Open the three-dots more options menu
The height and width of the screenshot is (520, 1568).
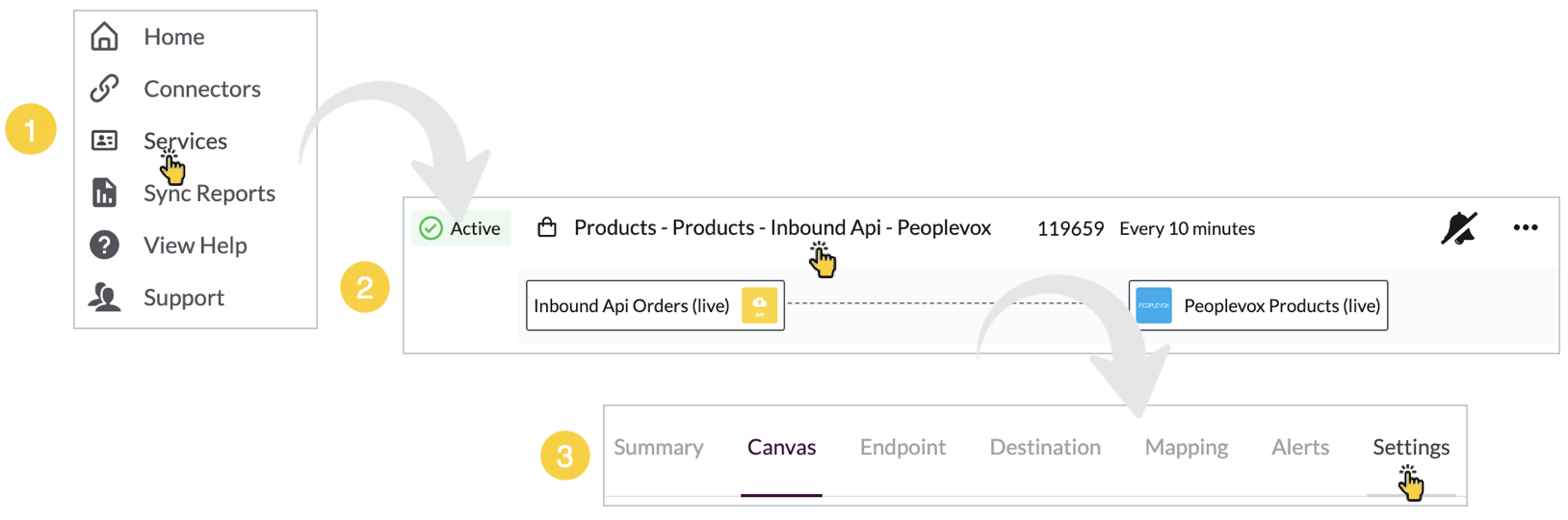pos(1526,228)
